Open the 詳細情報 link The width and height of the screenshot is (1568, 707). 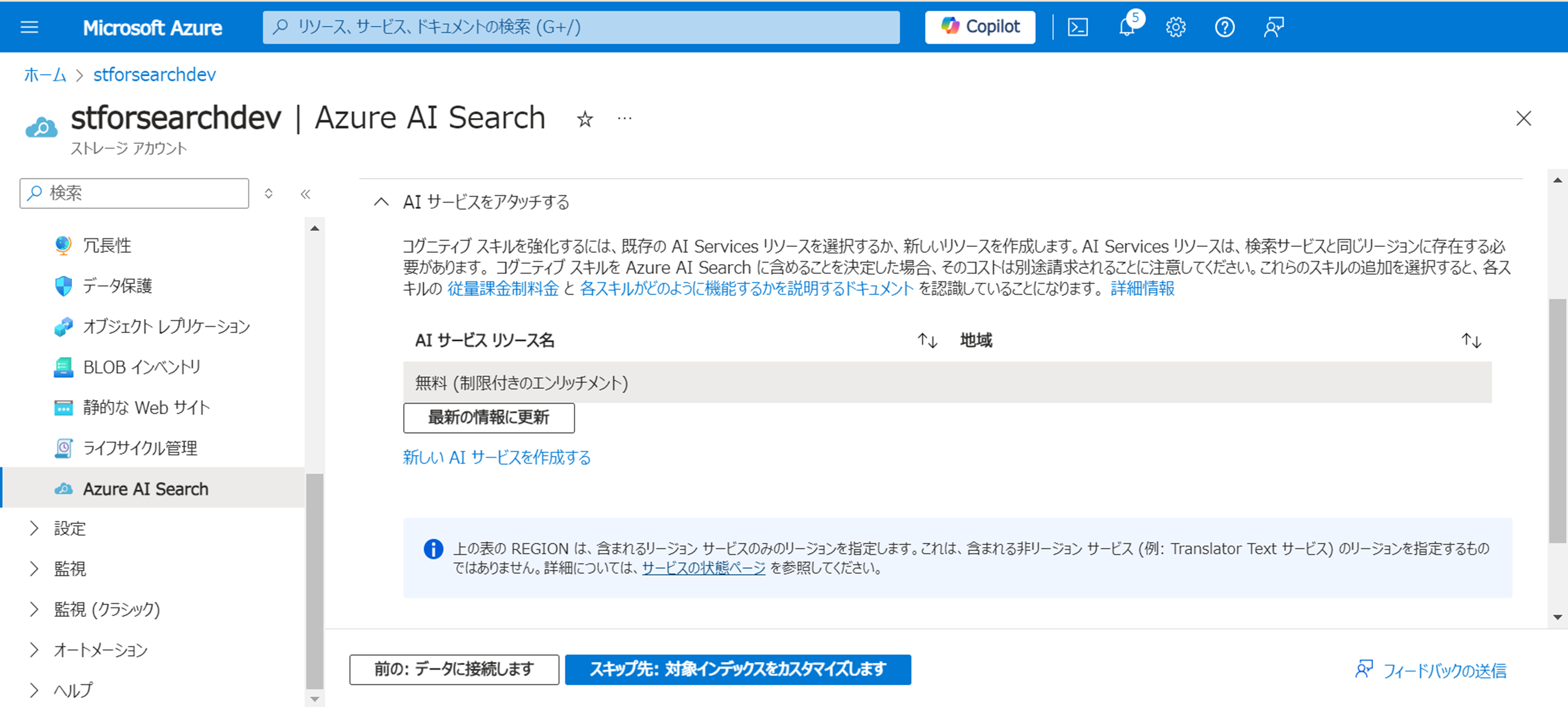1143,288
